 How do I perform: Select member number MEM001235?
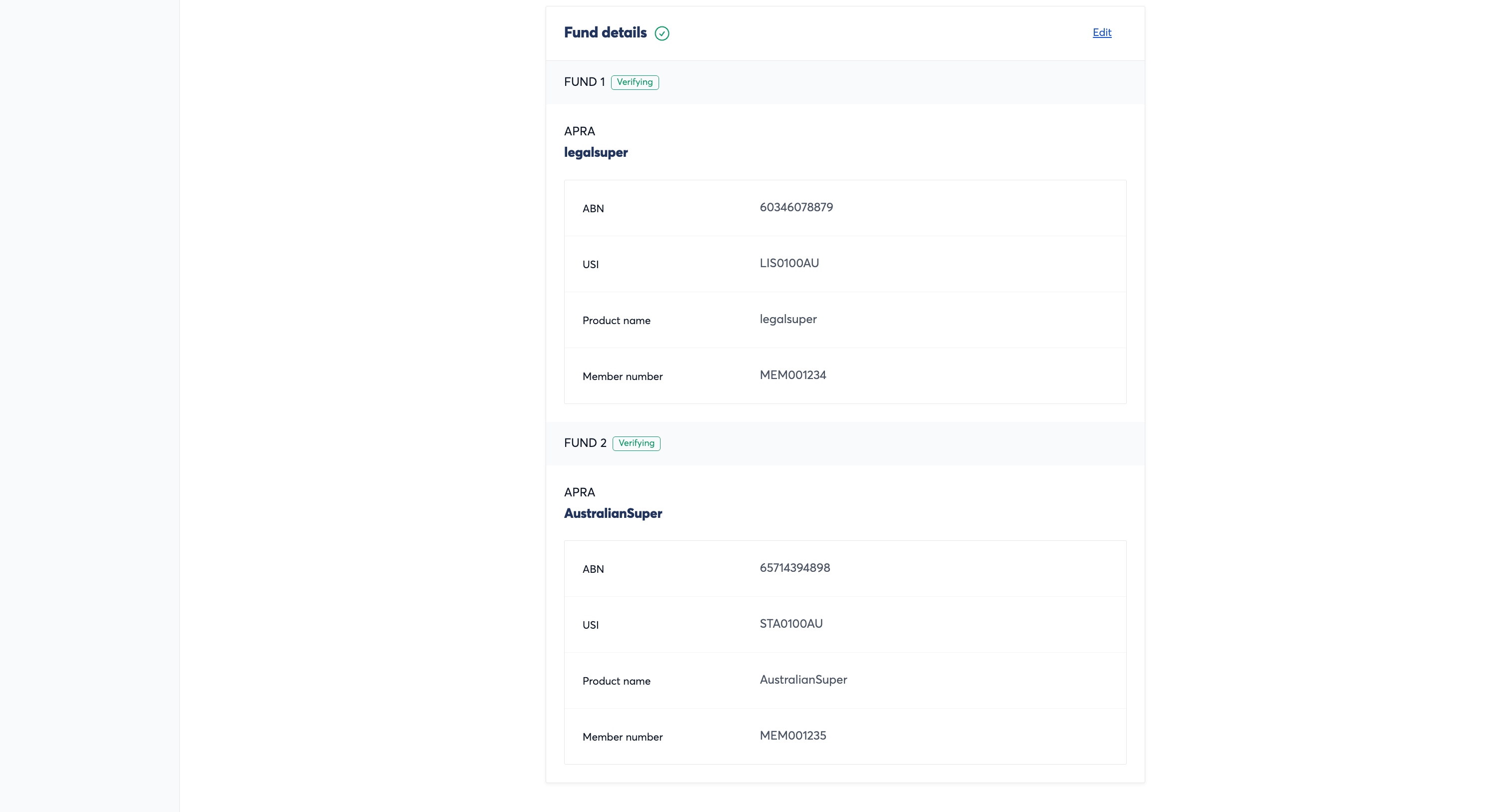click(x=792, y=736)
